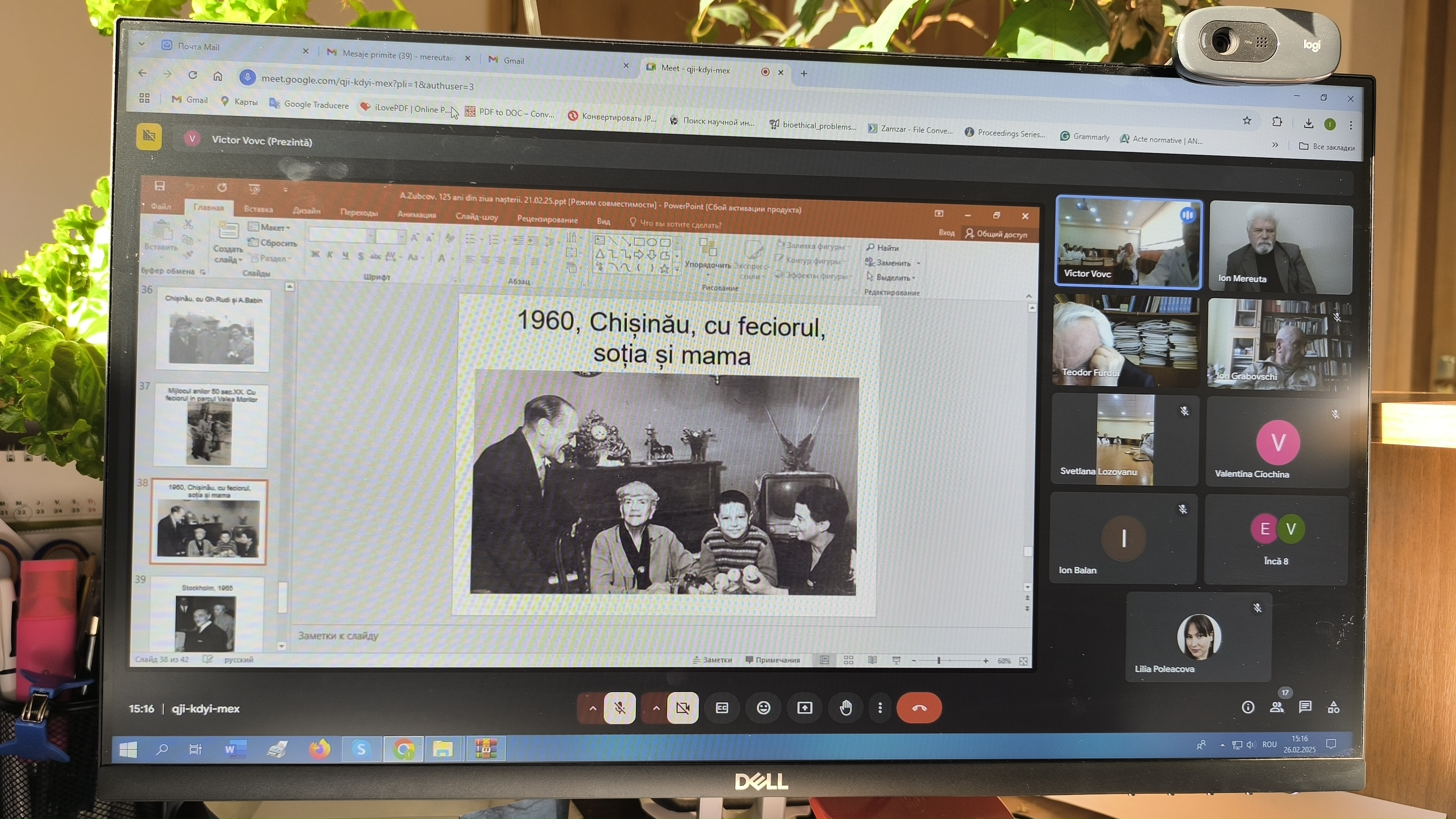Open the participants people panel

tap(1277, 707)
